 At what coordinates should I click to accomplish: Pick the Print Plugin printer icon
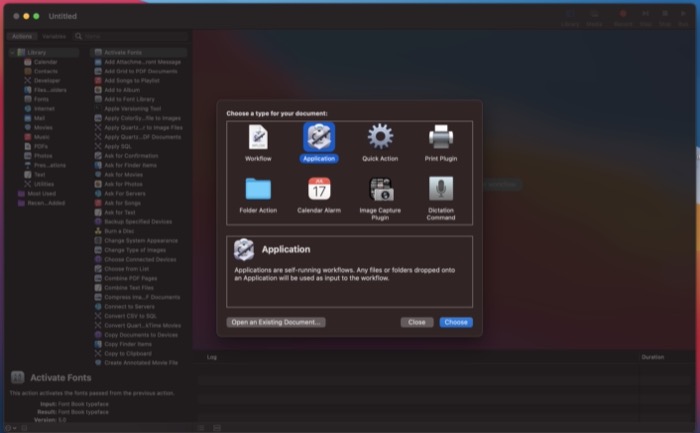(441, 137)
